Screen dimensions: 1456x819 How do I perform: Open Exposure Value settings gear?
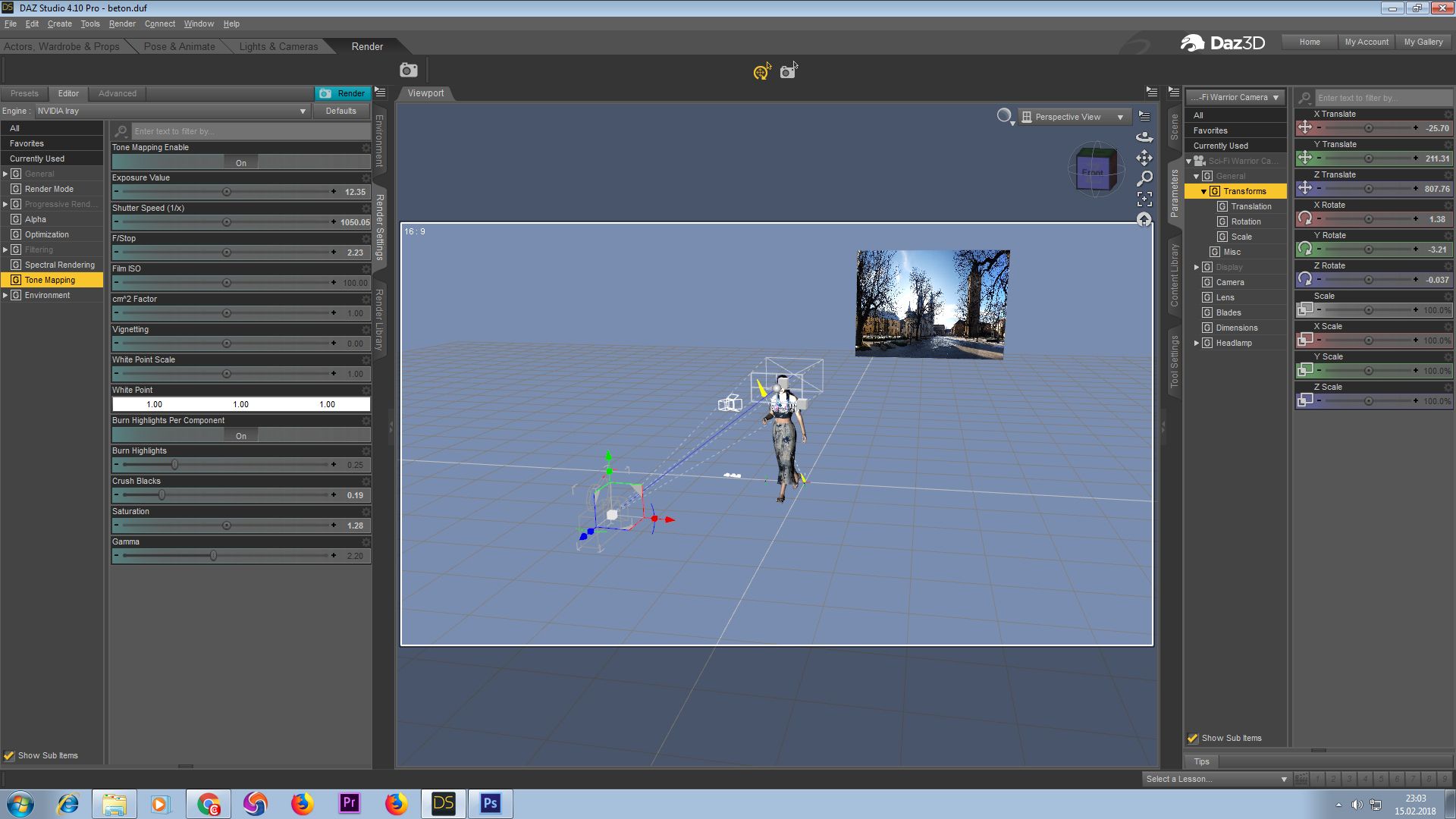pyautogui.click(x=366, y=178)
